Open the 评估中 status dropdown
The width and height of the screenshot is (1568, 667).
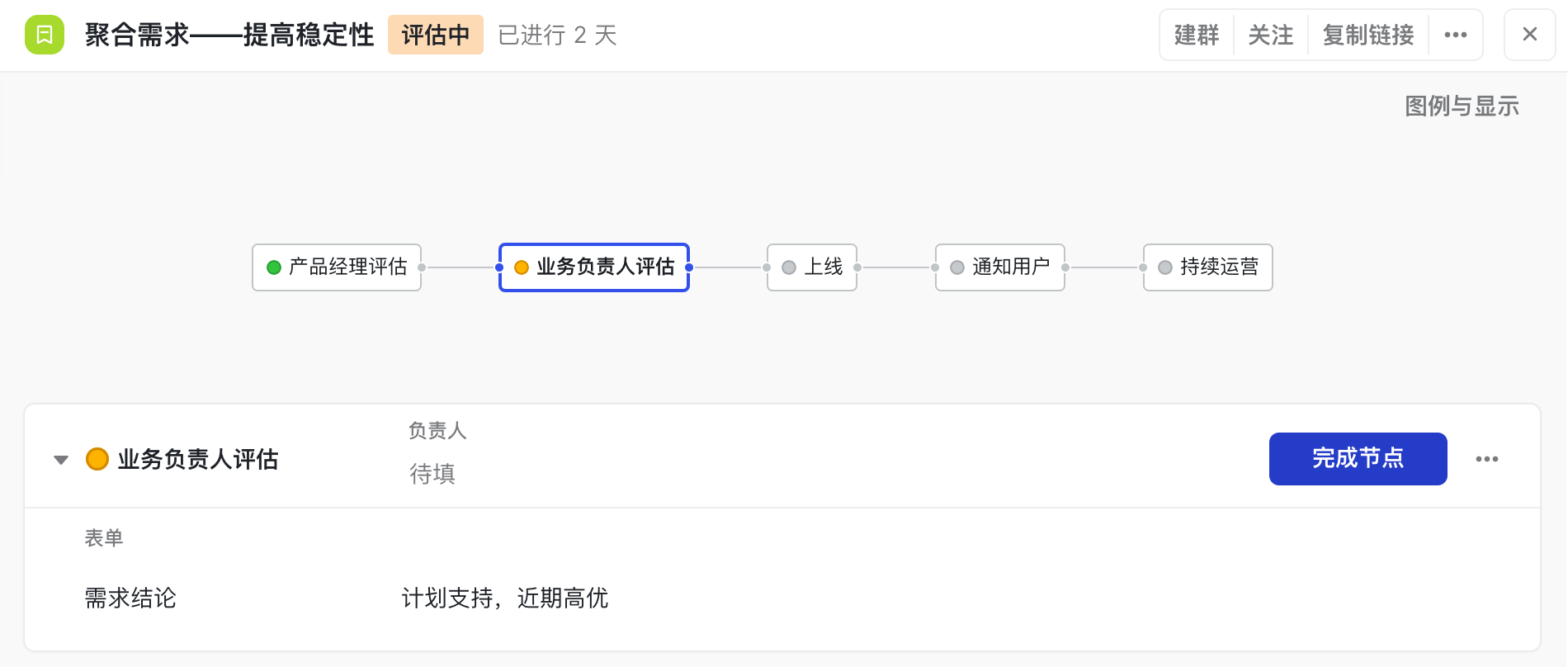435,35
